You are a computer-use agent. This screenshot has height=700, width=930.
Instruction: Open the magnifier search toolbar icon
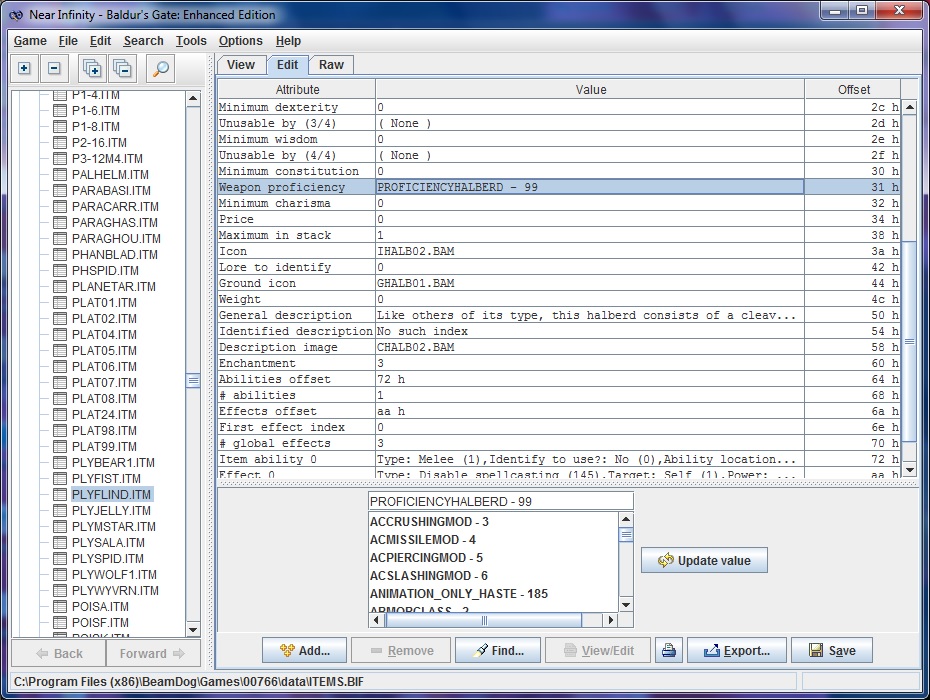(160, 68)
